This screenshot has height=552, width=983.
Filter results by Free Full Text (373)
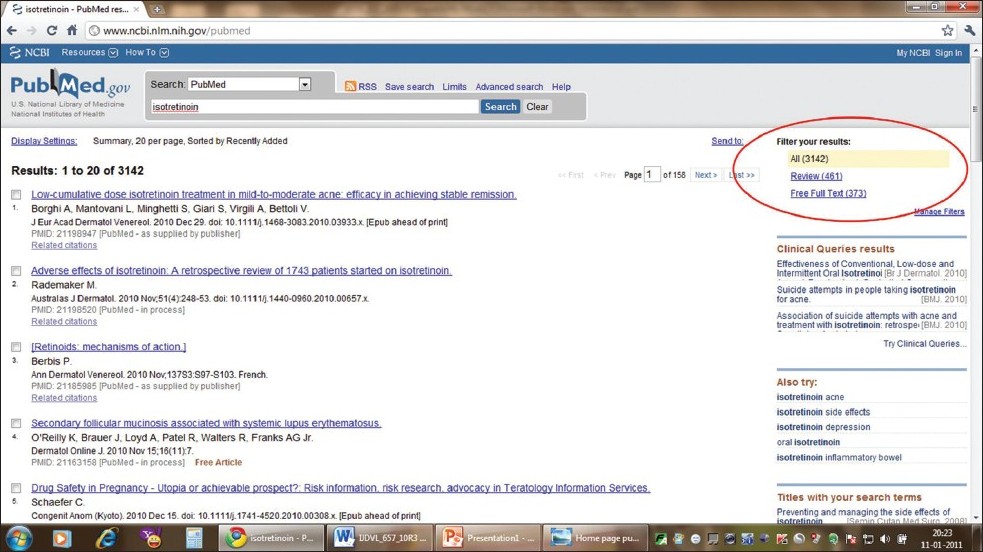point(828,193)
